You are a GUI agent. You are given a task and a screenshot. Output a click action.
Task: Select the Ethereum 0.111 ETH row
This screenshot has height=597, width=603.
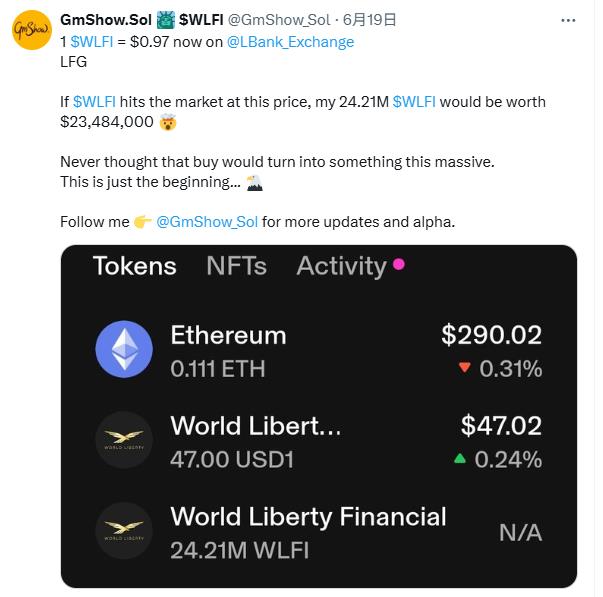(319, 350)
